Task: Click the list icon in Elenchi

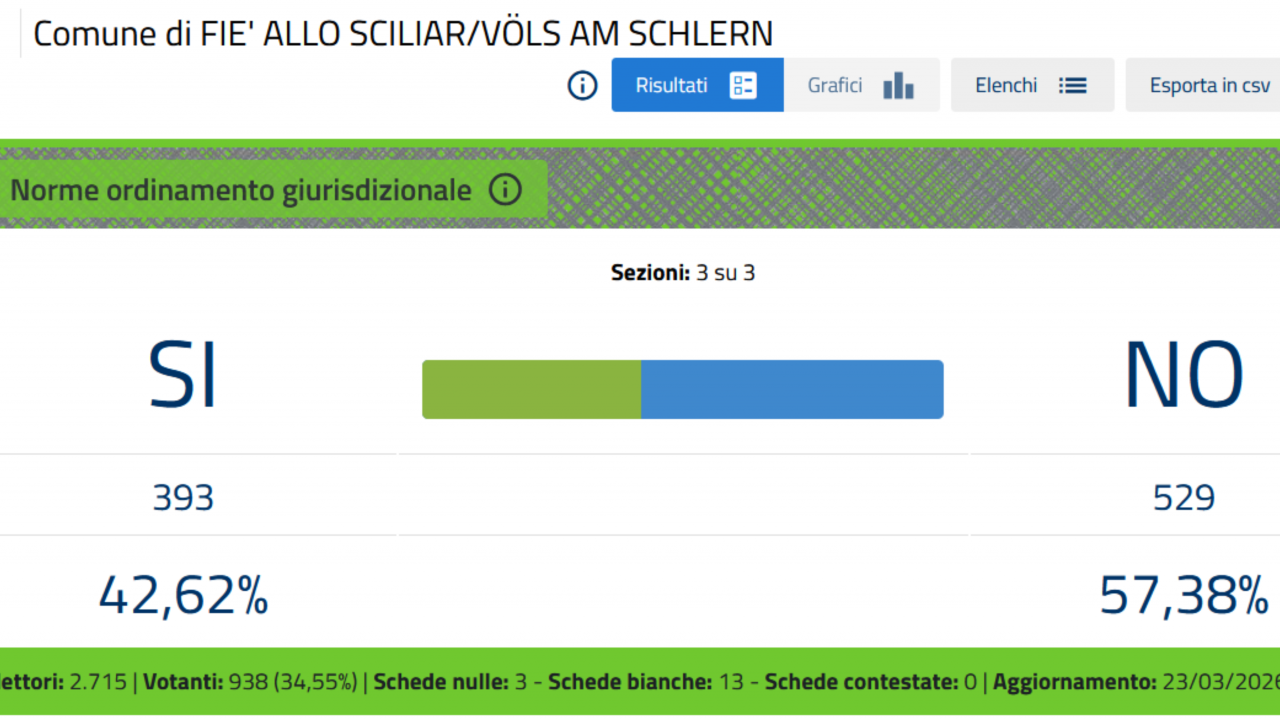Action: 1072,85
